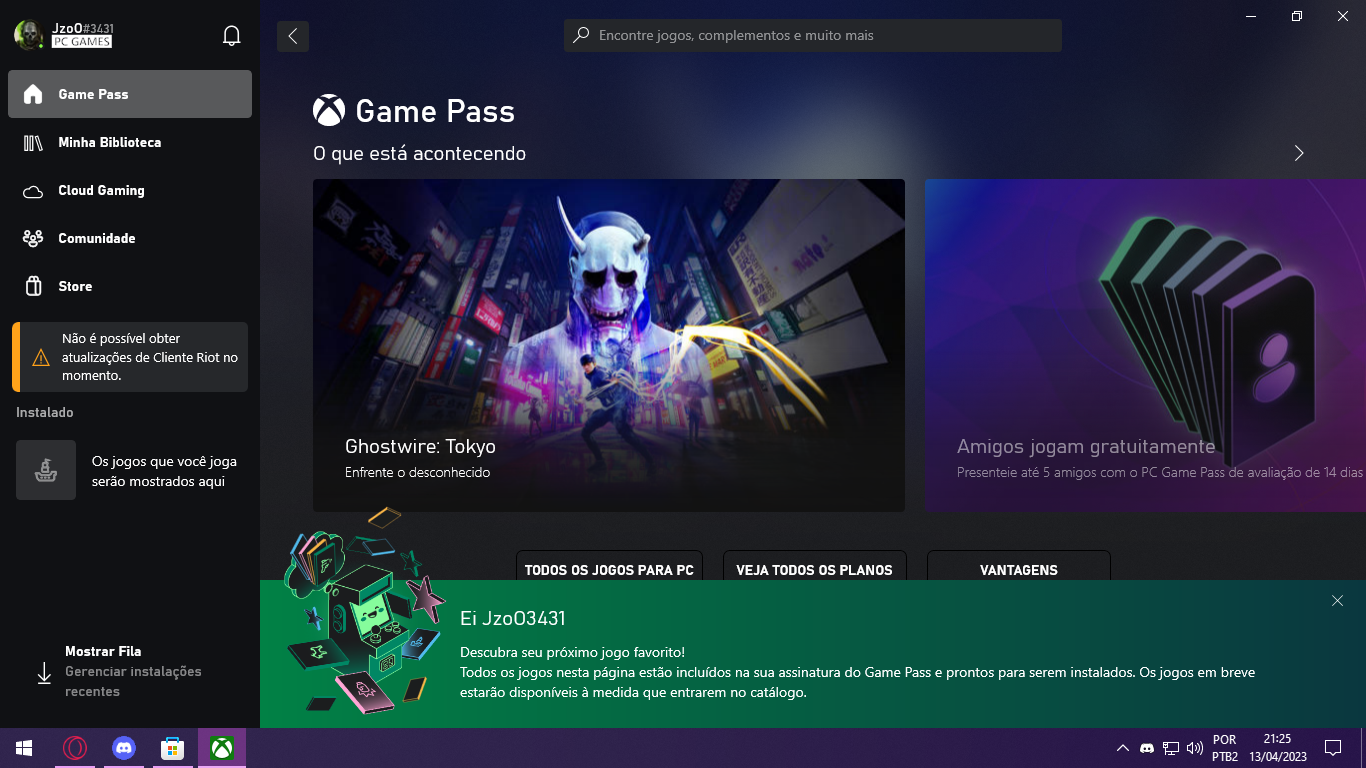Open Opera browser from taskbar
This screenshot has width=1366, height=768.
tap(75, 748)
